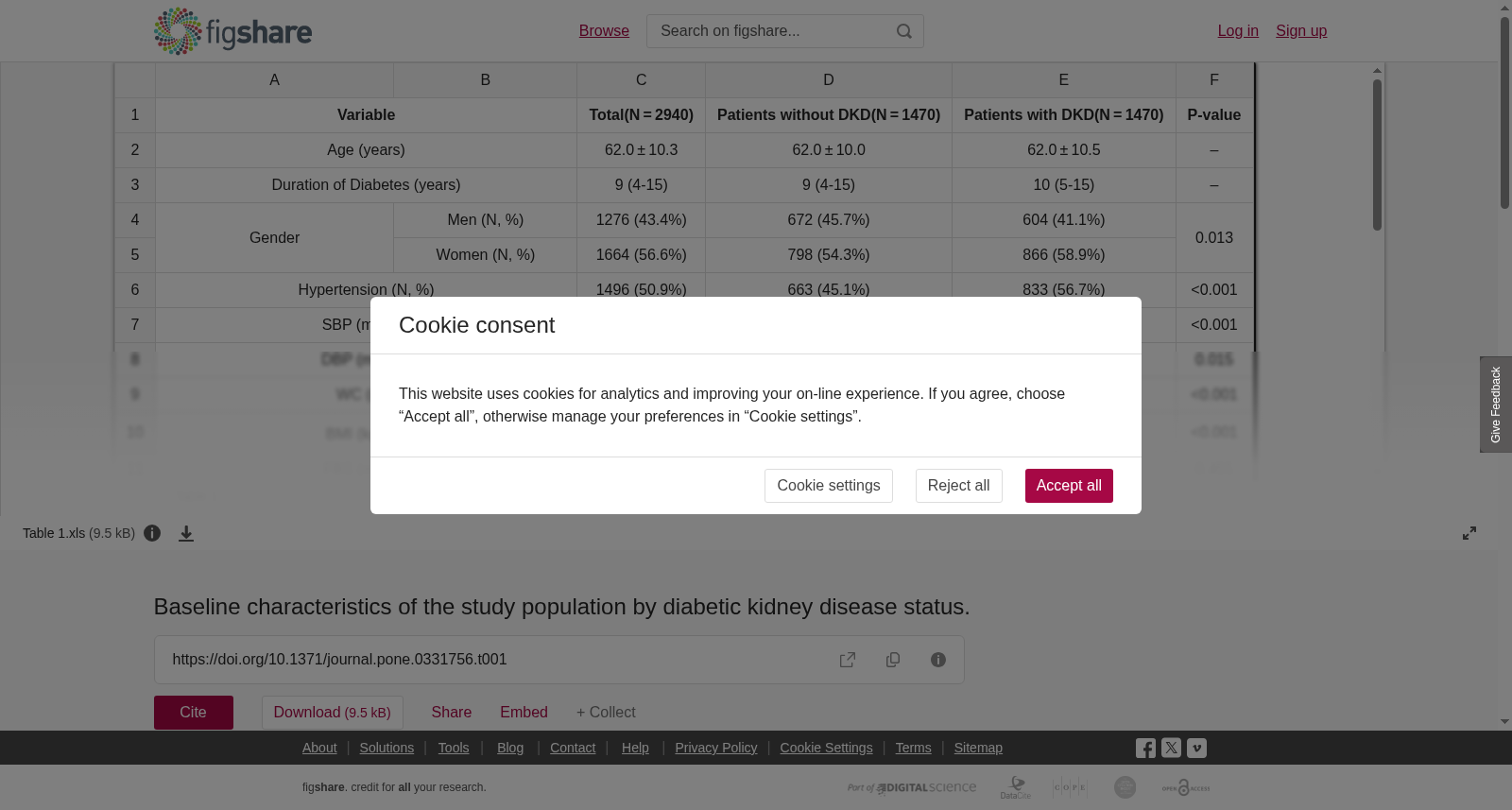Open the Embed option
Screen dimensions: 1512x810
pyautogui.click(x=524, y=713)
